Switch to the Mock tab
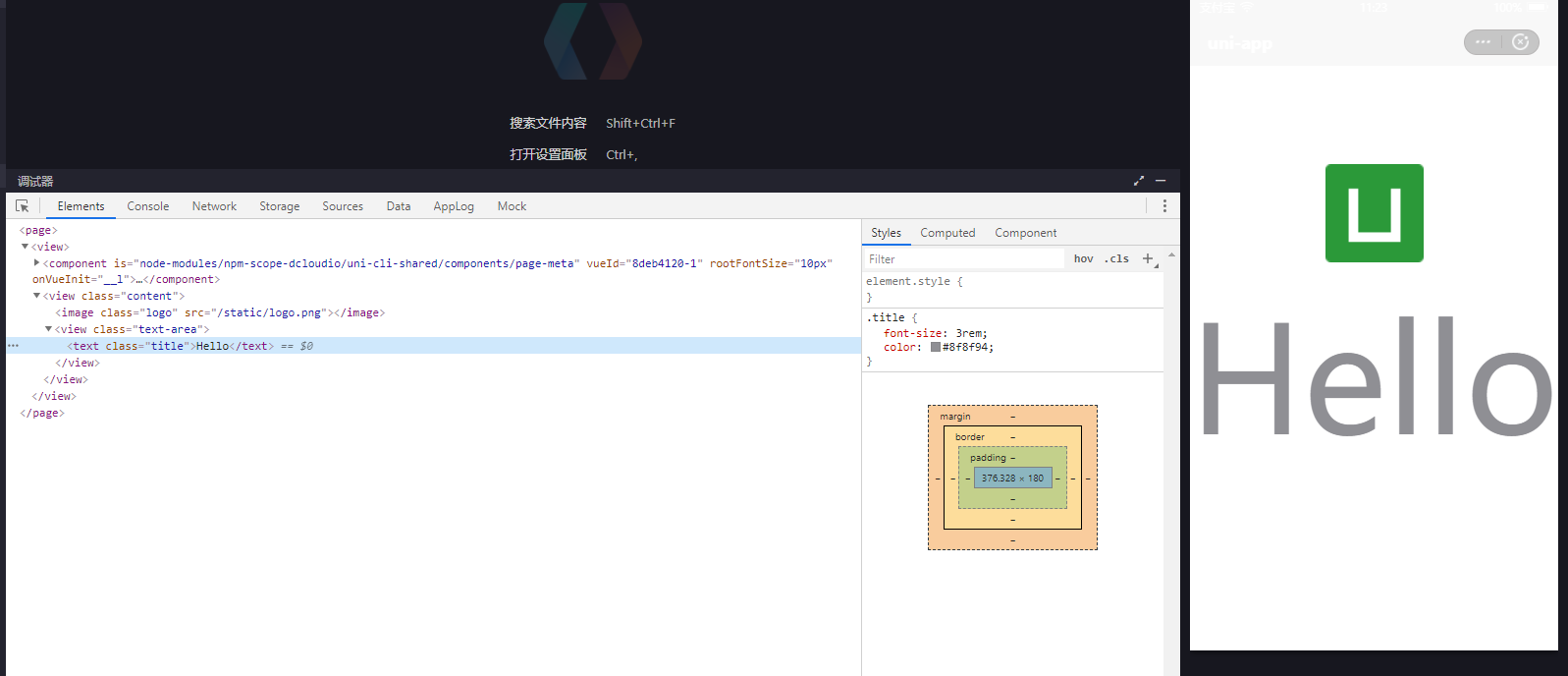Screen dimensions: 1568x676 512,206
